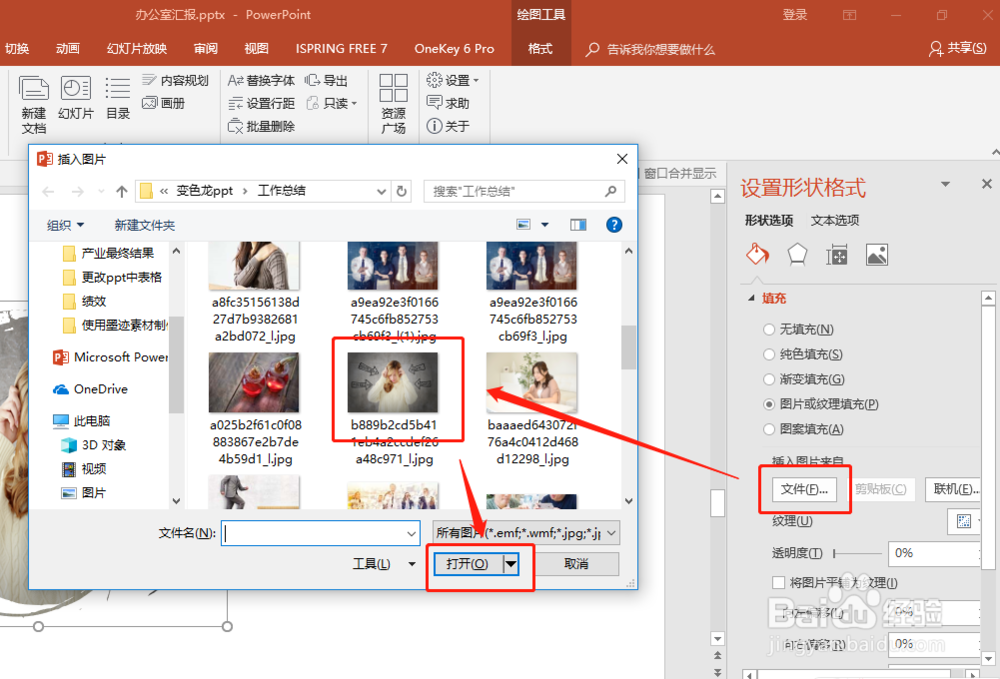The height and width of the screenshot is (679, 1000).
Task: Click the 联机(E)... button
Action: (955, 489)
